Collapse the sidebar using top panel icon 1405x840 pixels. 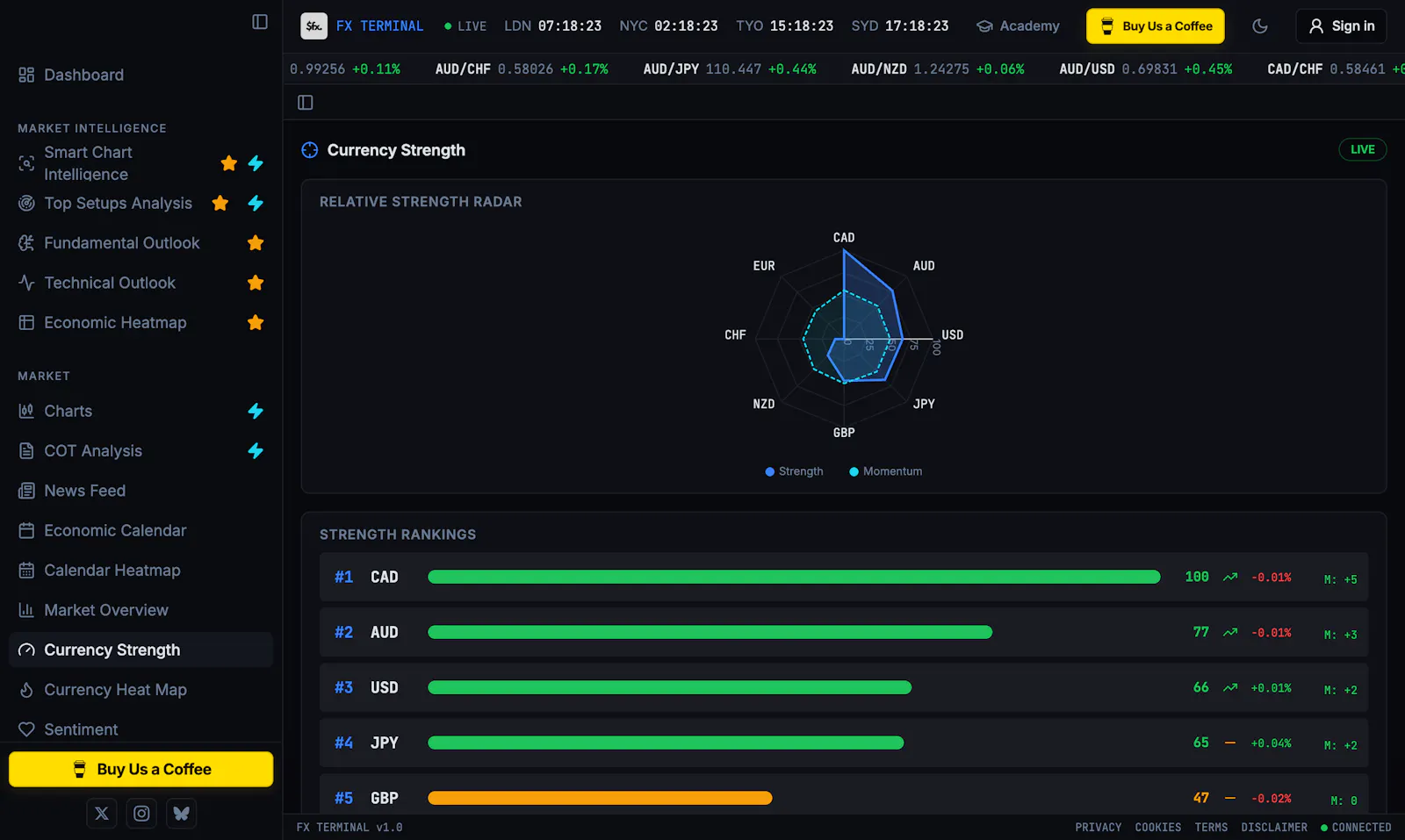pyautogui.click(x=260, y=22)
